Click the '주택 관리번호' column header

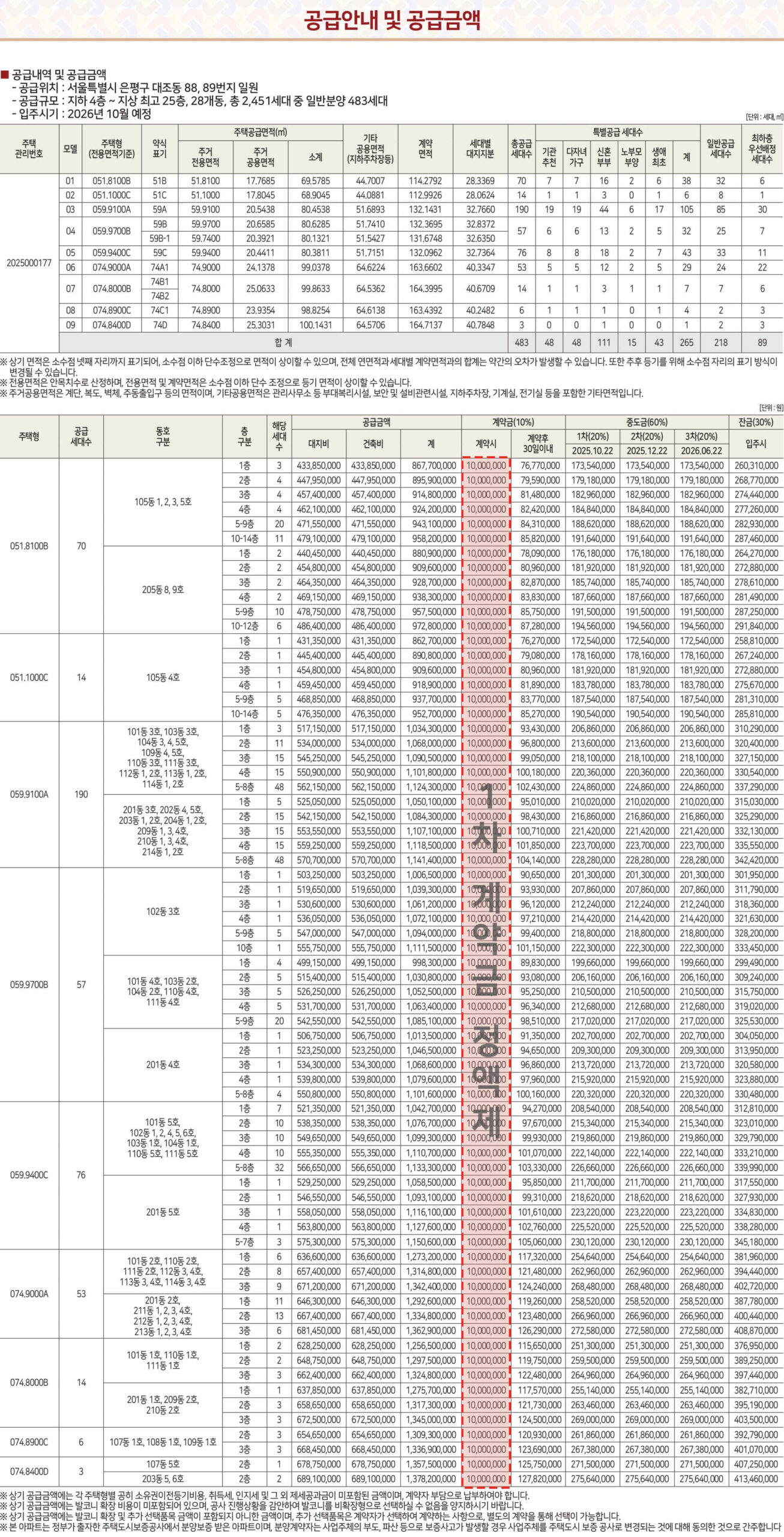click(29, 149)
